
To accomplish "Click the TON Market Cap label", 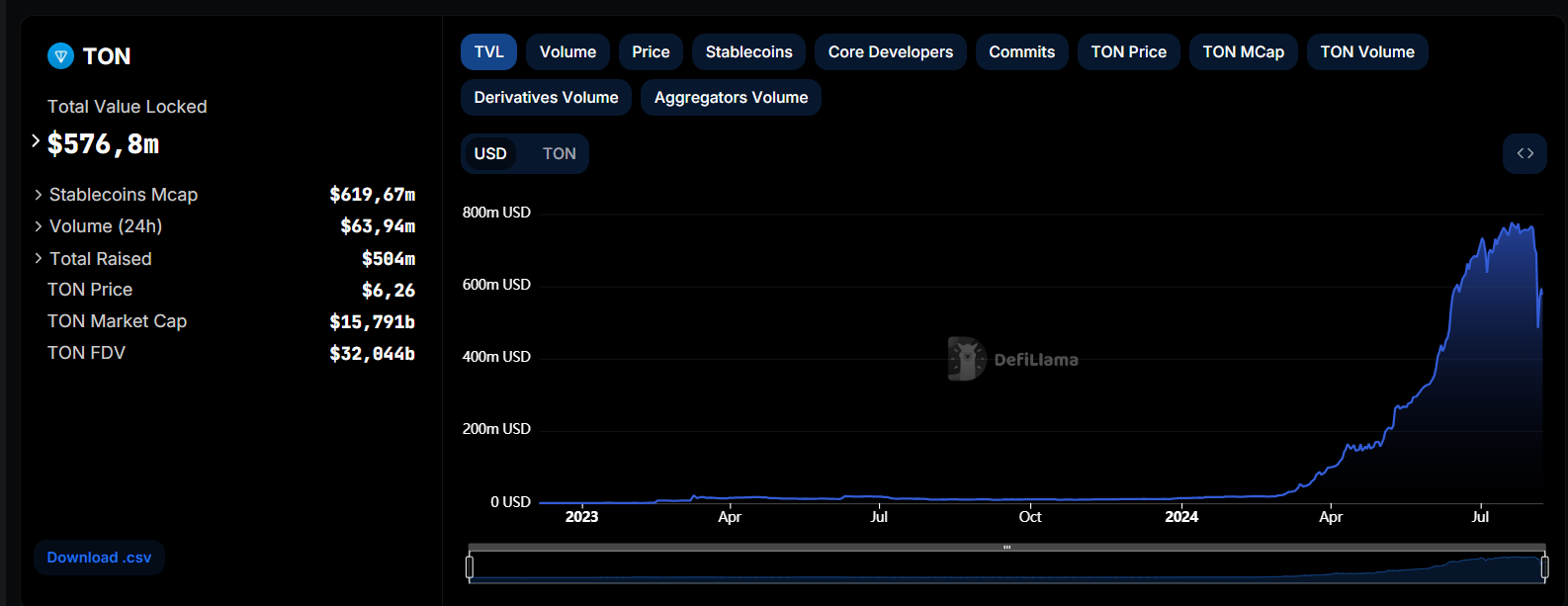I will [117, 321].
